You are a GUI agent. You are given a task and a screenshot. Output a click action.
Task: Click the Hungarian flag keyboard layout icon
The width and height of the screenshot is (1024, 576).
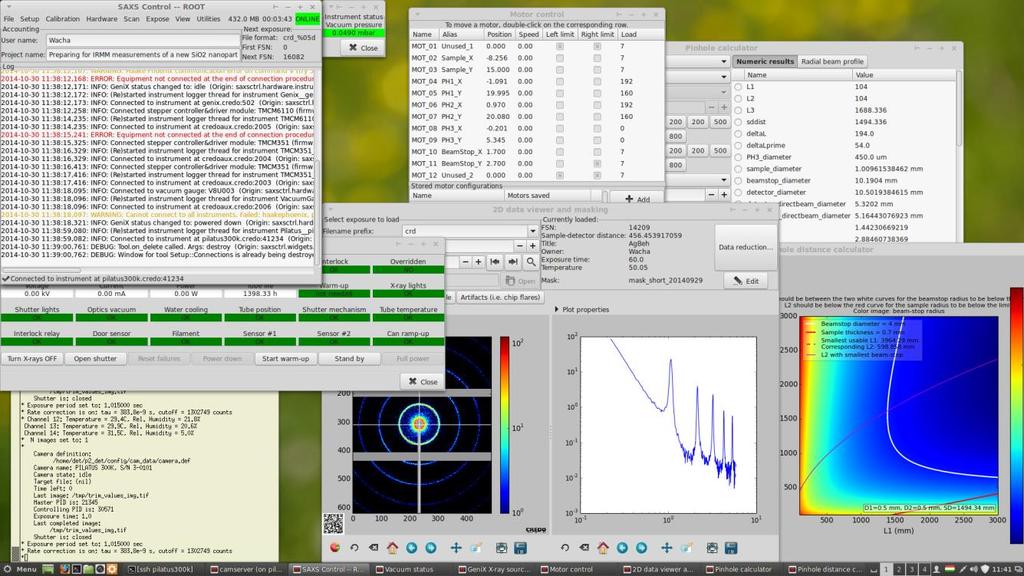(950, 569)
